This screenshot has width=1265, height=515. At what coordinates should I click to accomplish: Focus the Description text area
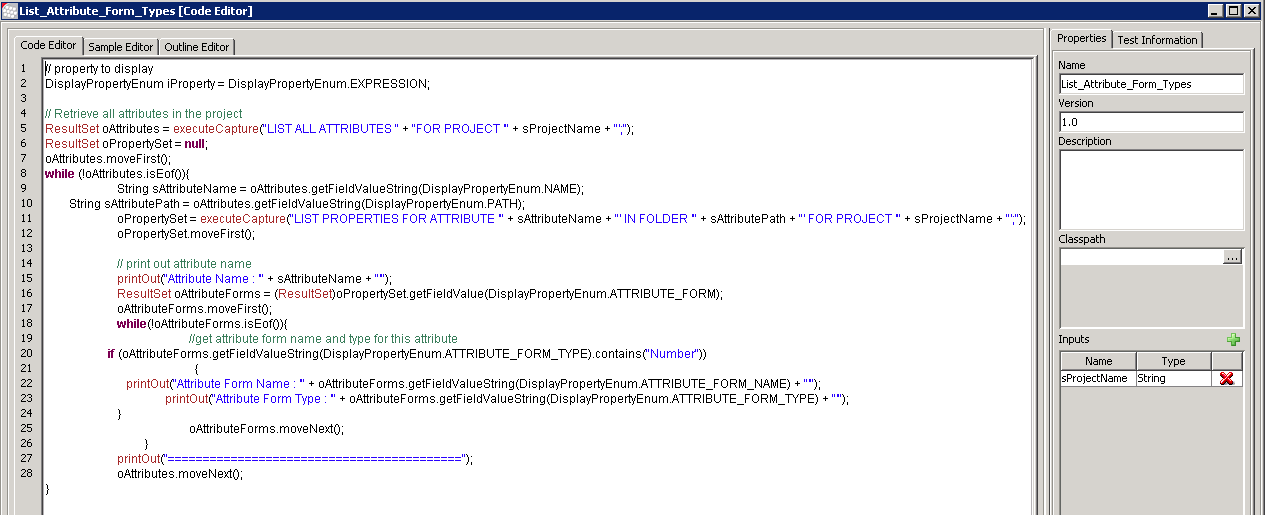(1150, 189)
